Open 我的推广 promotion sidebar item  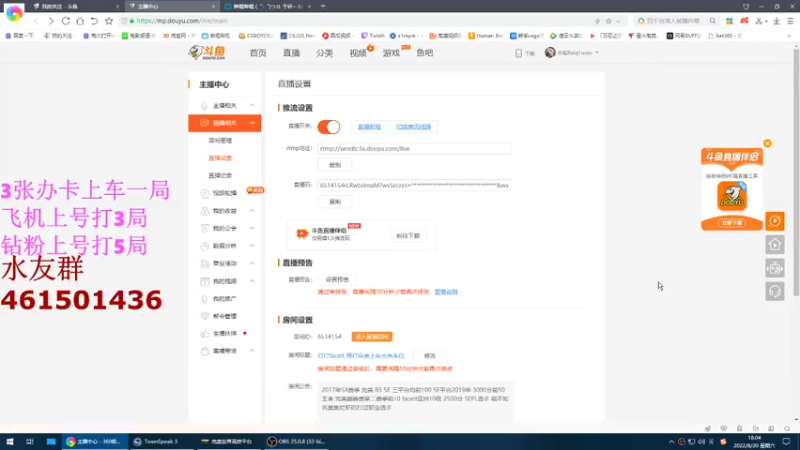(x=224, y=298)
